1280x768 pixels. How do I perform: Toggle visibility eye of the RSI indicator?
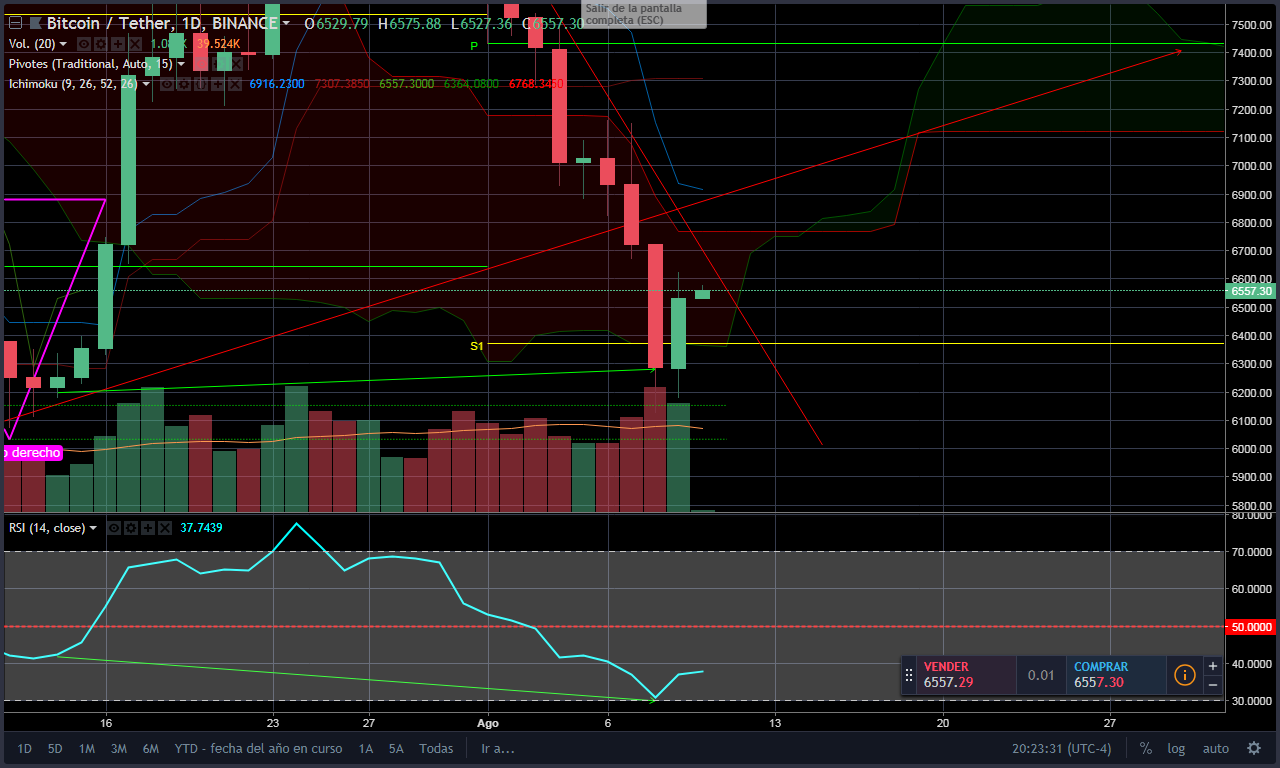(x=114, y=527)
